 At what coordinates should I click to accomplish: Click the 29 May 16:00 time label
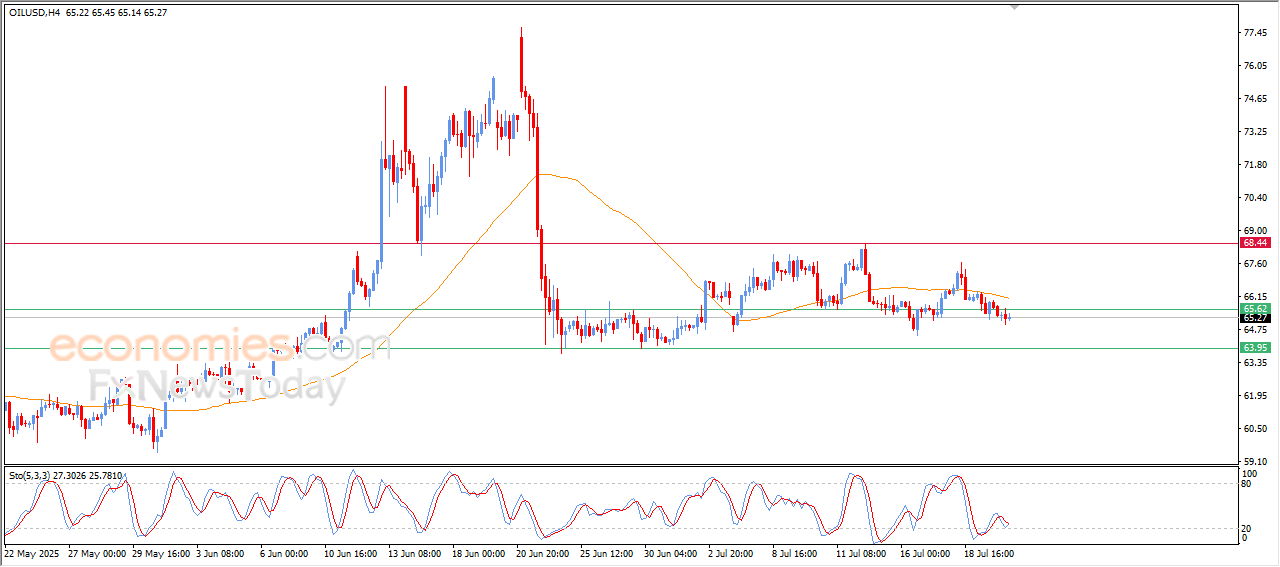click(162, 552)
